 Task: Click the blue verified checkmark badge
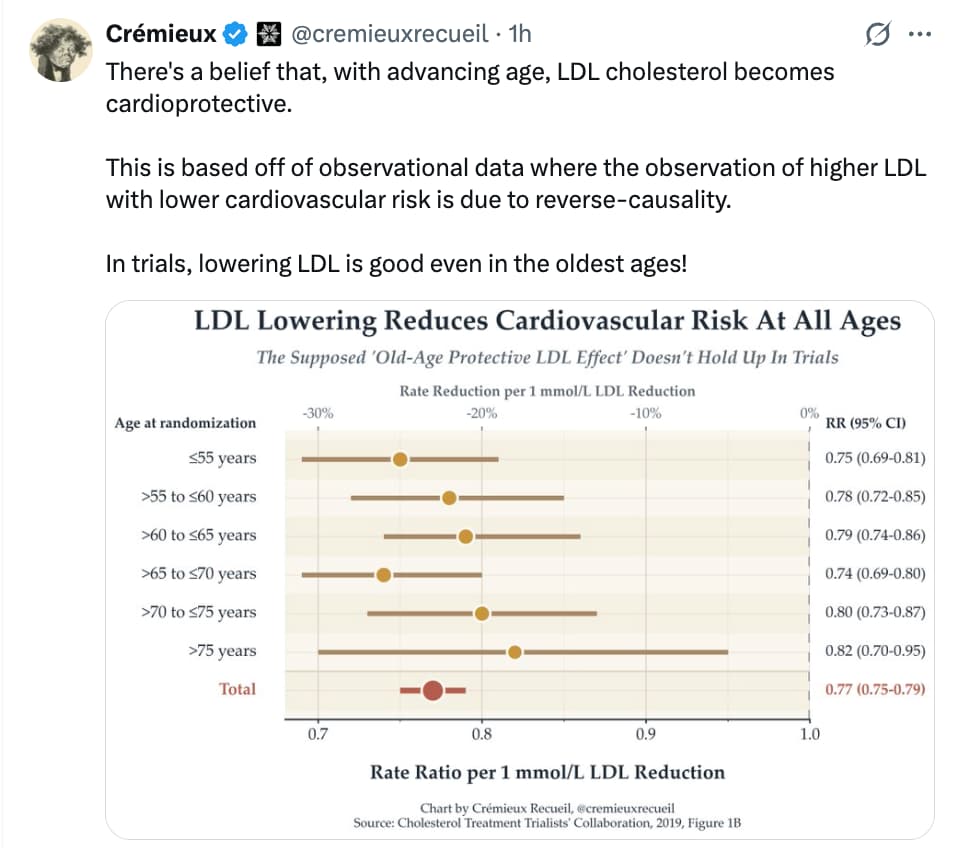[235, 34]
